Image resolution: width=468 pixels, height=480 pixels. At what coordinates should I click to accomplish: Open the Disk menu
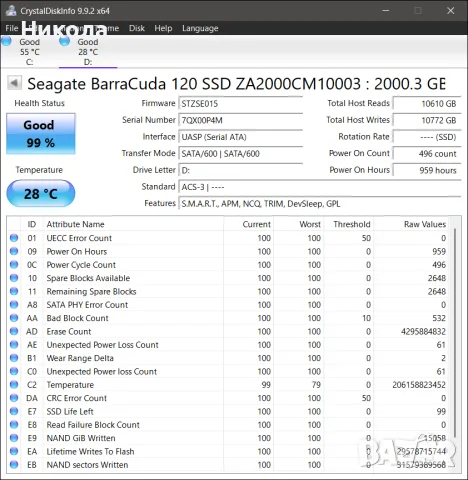pos(137,28)
